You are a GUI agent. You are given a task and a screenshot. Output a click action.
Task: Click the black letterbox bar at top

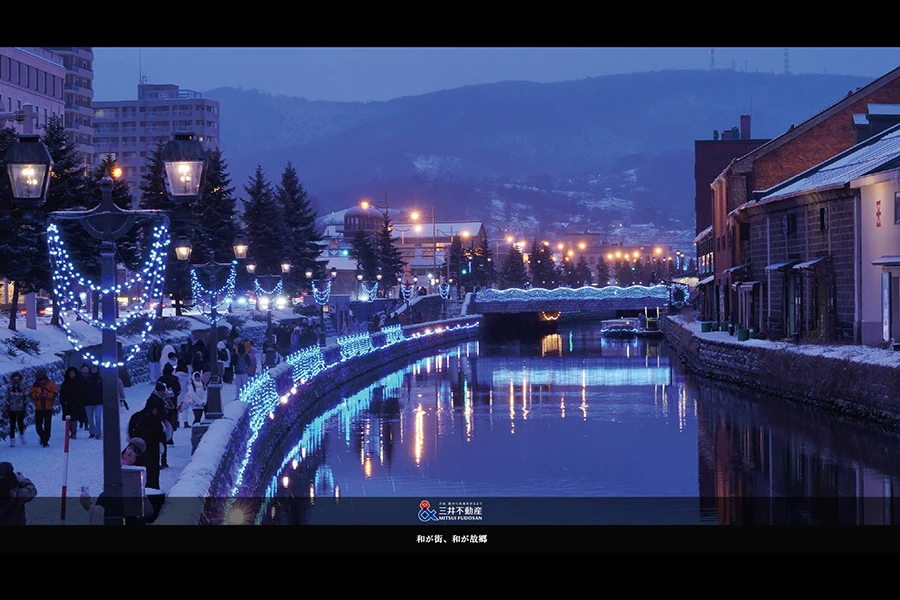450,22
